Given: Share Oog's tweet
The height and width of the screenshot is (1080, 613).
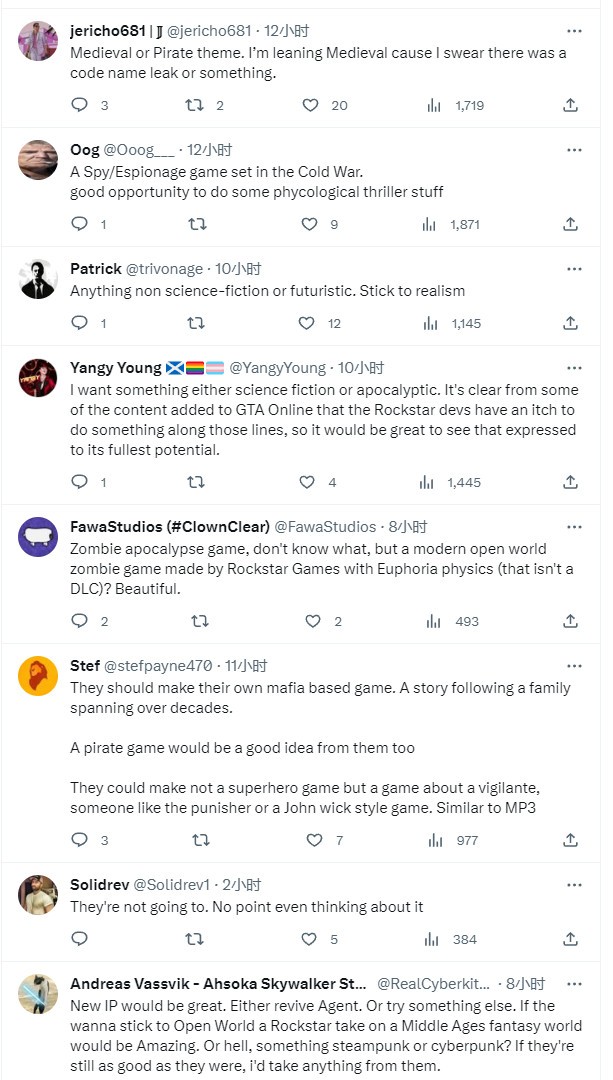Looking at the screenshot, I should 570,224.
